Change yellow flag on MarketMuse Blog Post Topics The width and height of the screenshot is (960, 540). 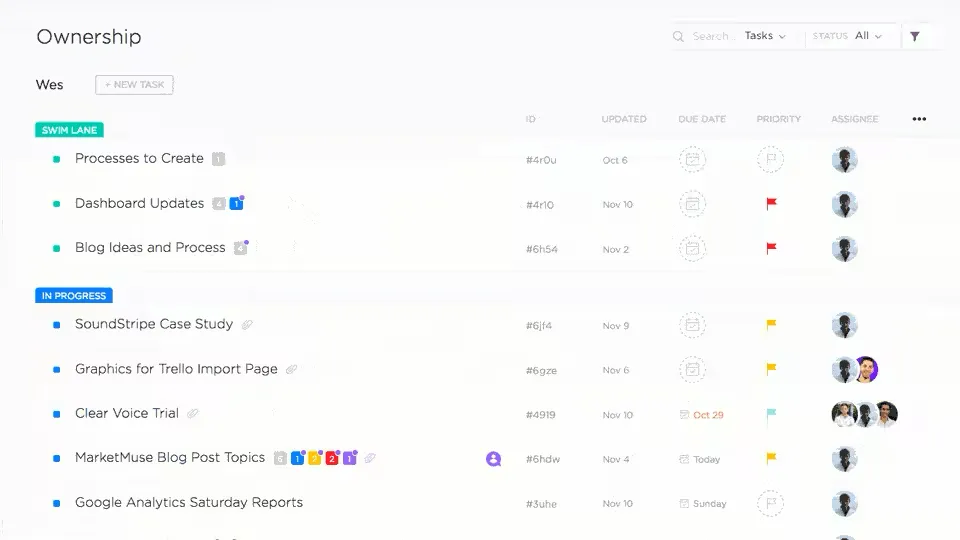point(771,457)
